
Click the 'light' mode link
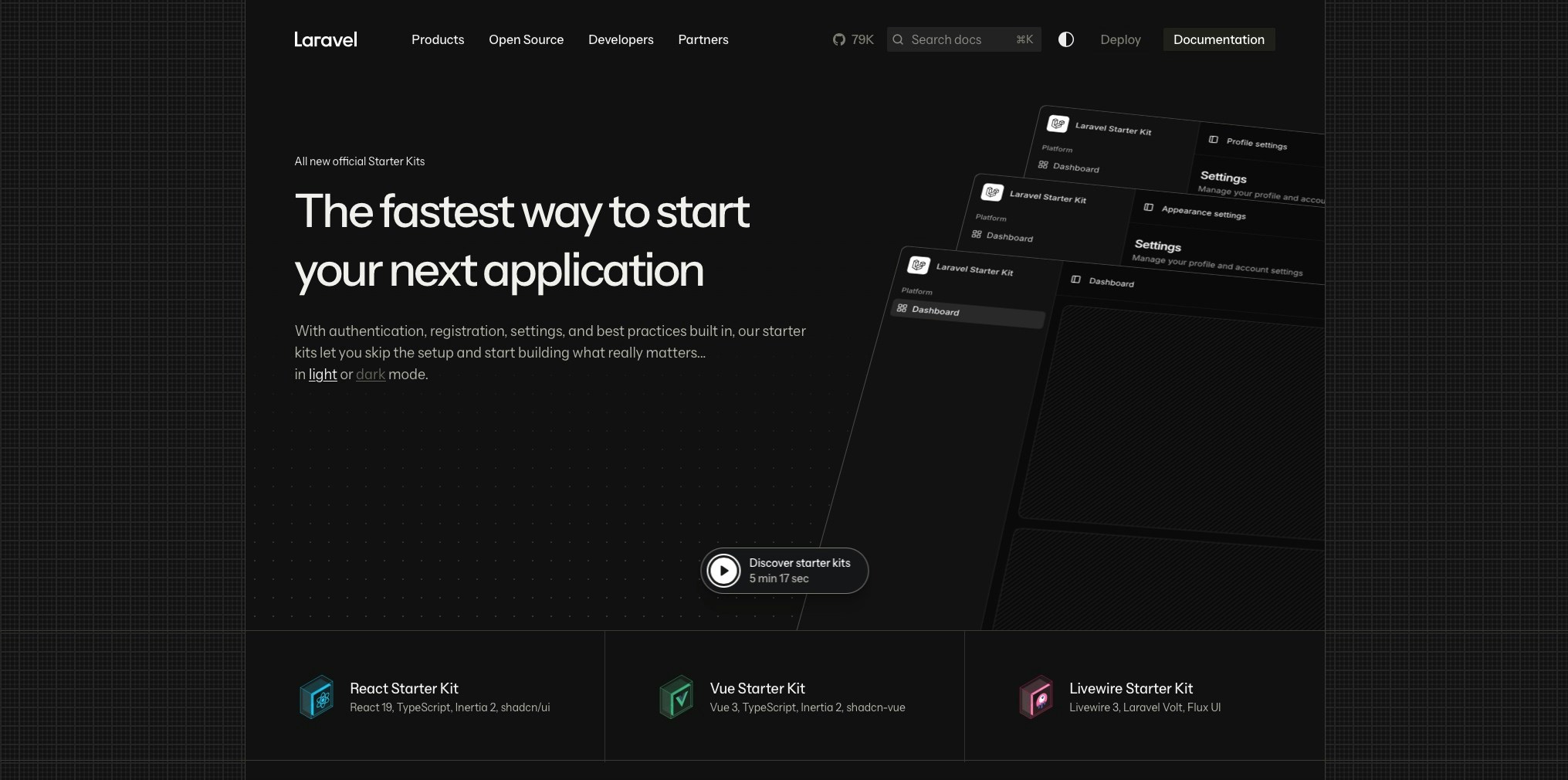pos(323,375)
